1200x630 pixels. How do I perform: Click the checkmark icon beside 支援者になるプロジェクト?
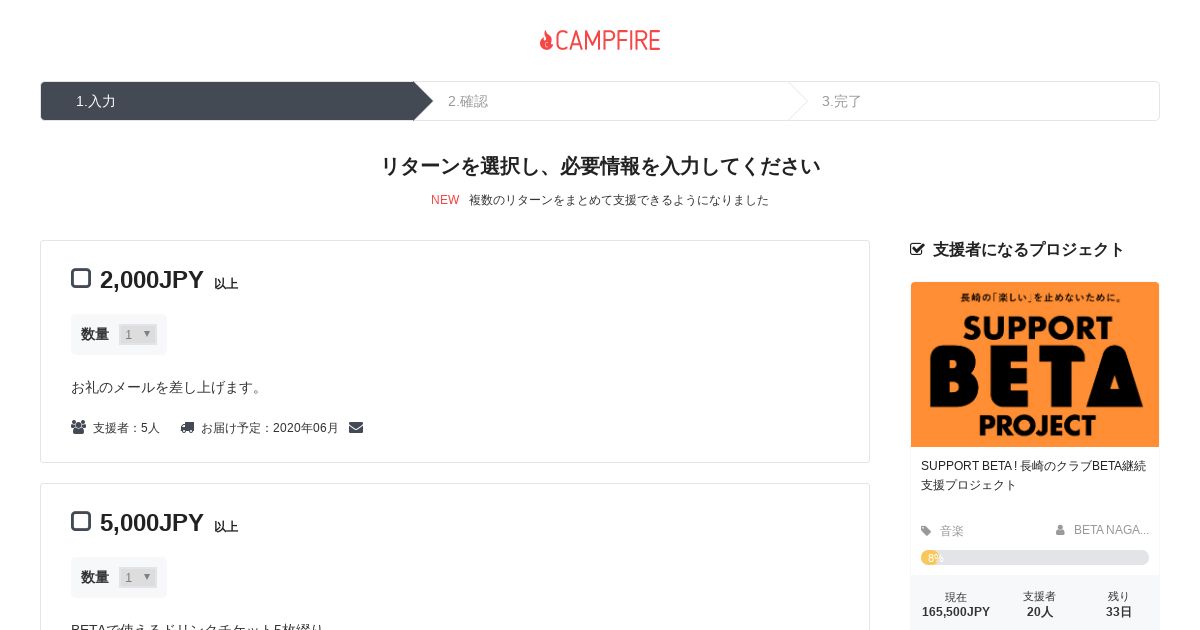pos(917,249)
